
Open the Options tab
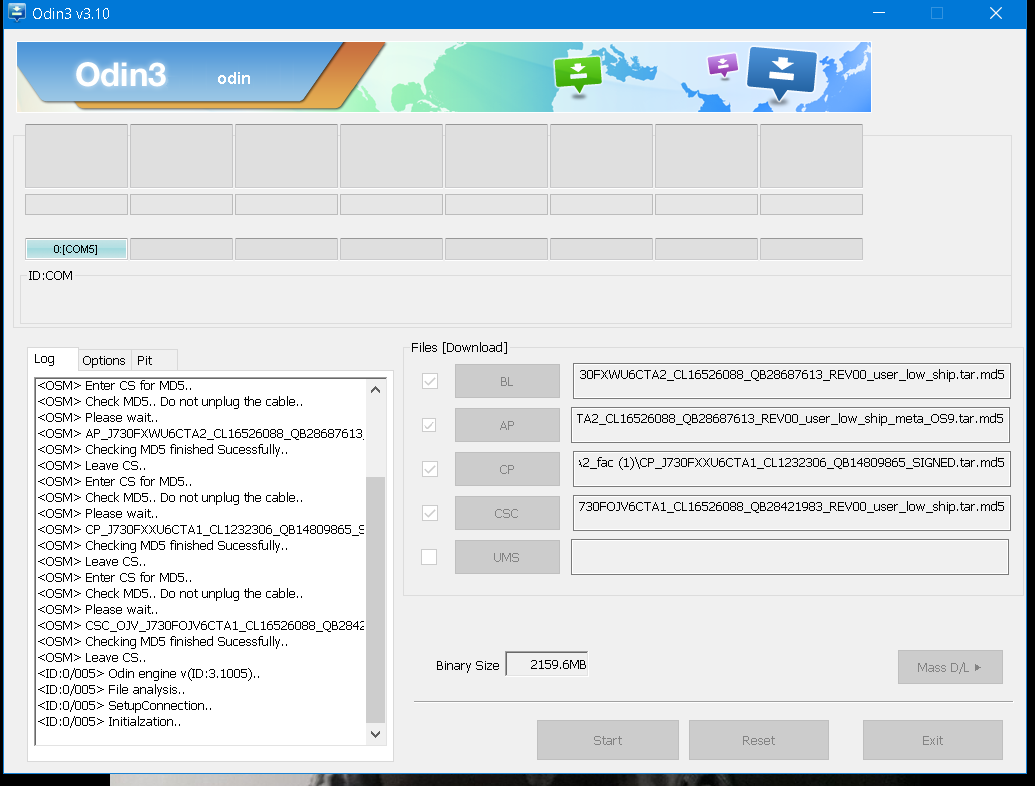click(104, 360)
